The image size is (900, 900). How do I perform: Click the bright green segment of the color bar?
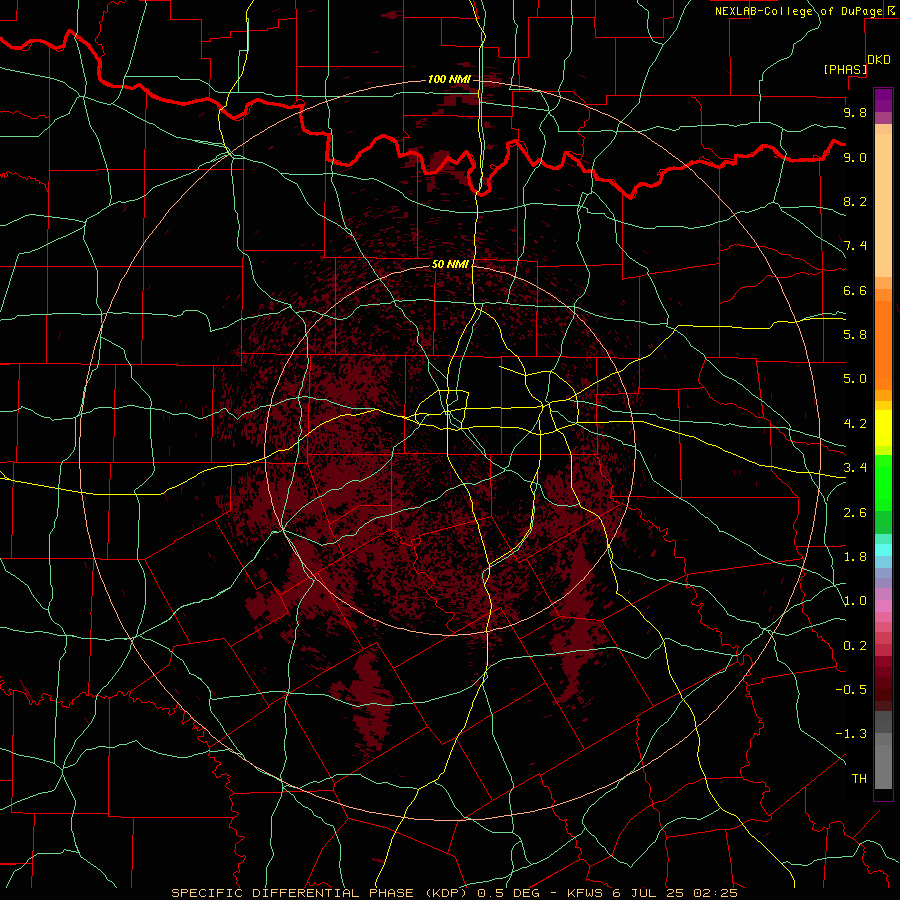883,482
